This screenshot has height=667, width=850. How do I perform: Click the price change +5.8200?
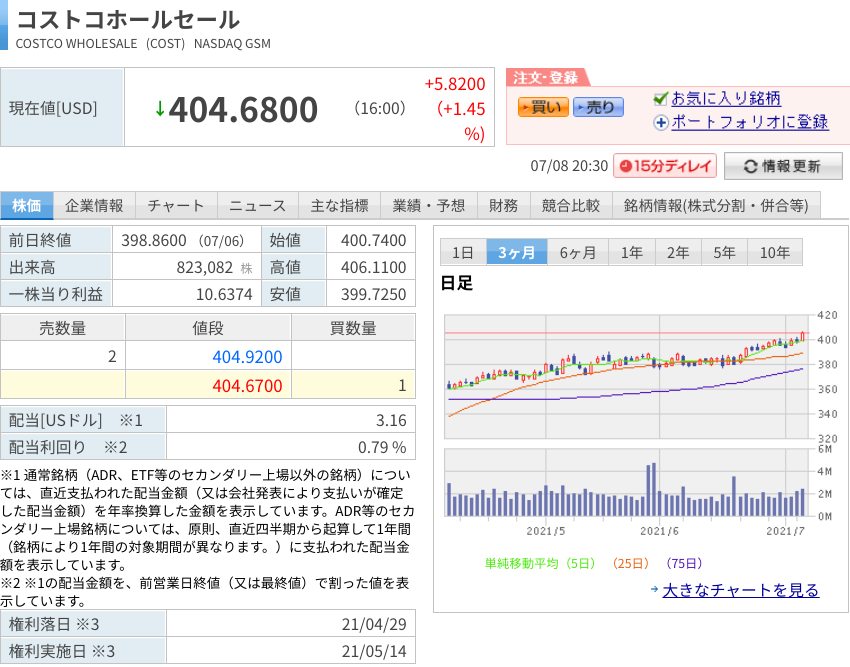tap(455, 84)
